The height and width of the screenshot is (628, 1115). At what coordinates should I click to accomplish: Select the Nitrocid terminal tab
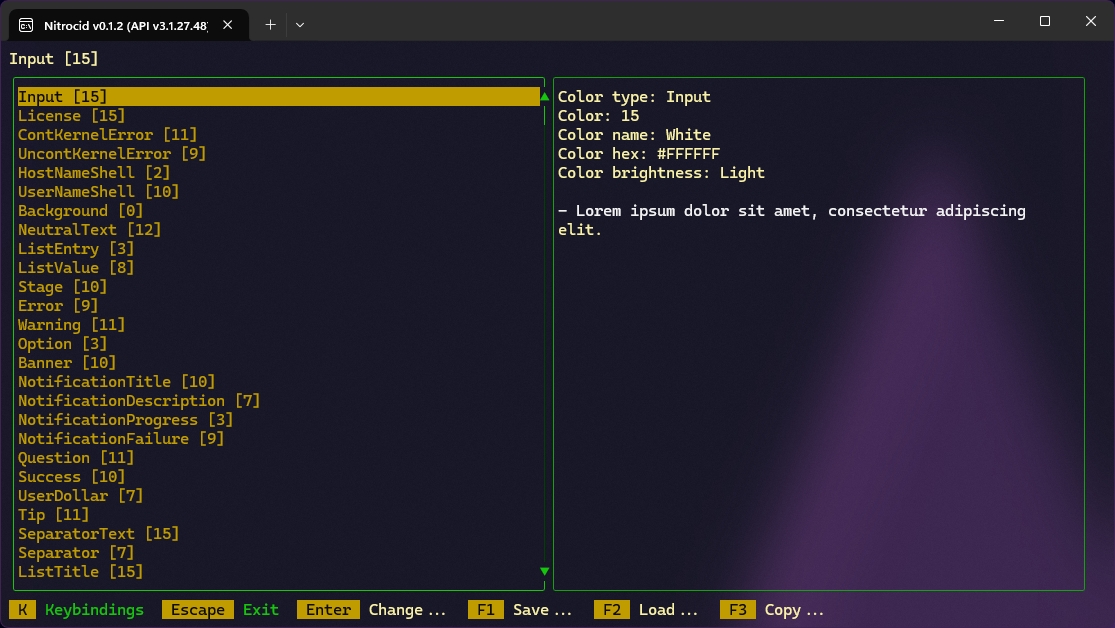(x=125, y=24)
